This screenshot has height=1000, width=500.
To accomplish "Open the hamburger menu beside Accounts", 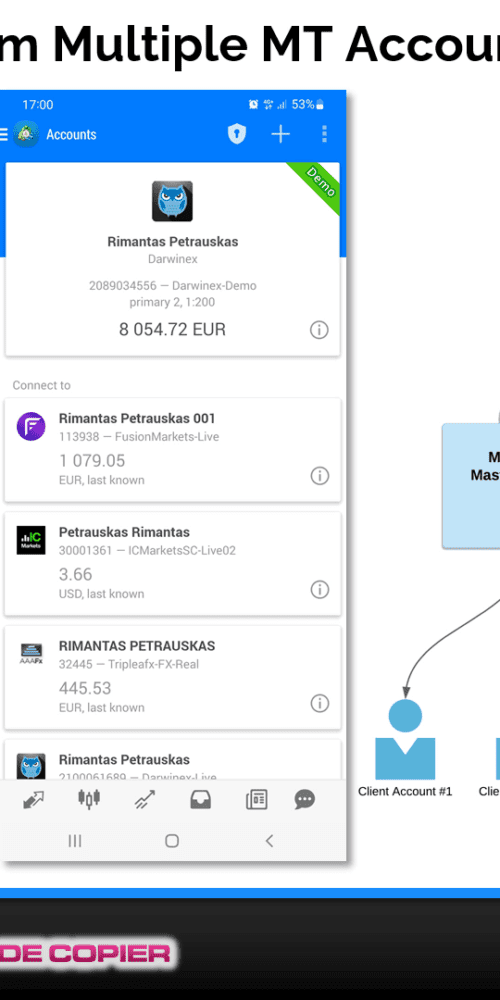I will (3, 134).
